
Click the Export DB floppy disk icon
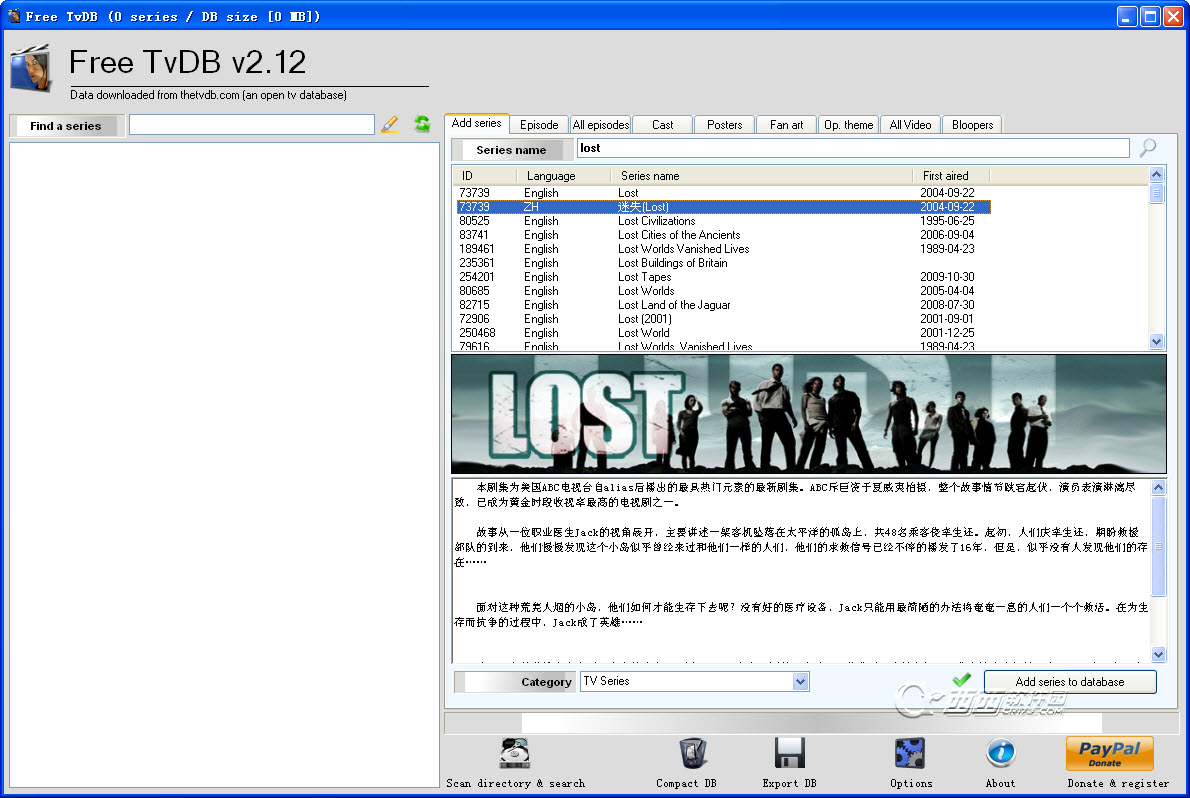pos(789,752)
